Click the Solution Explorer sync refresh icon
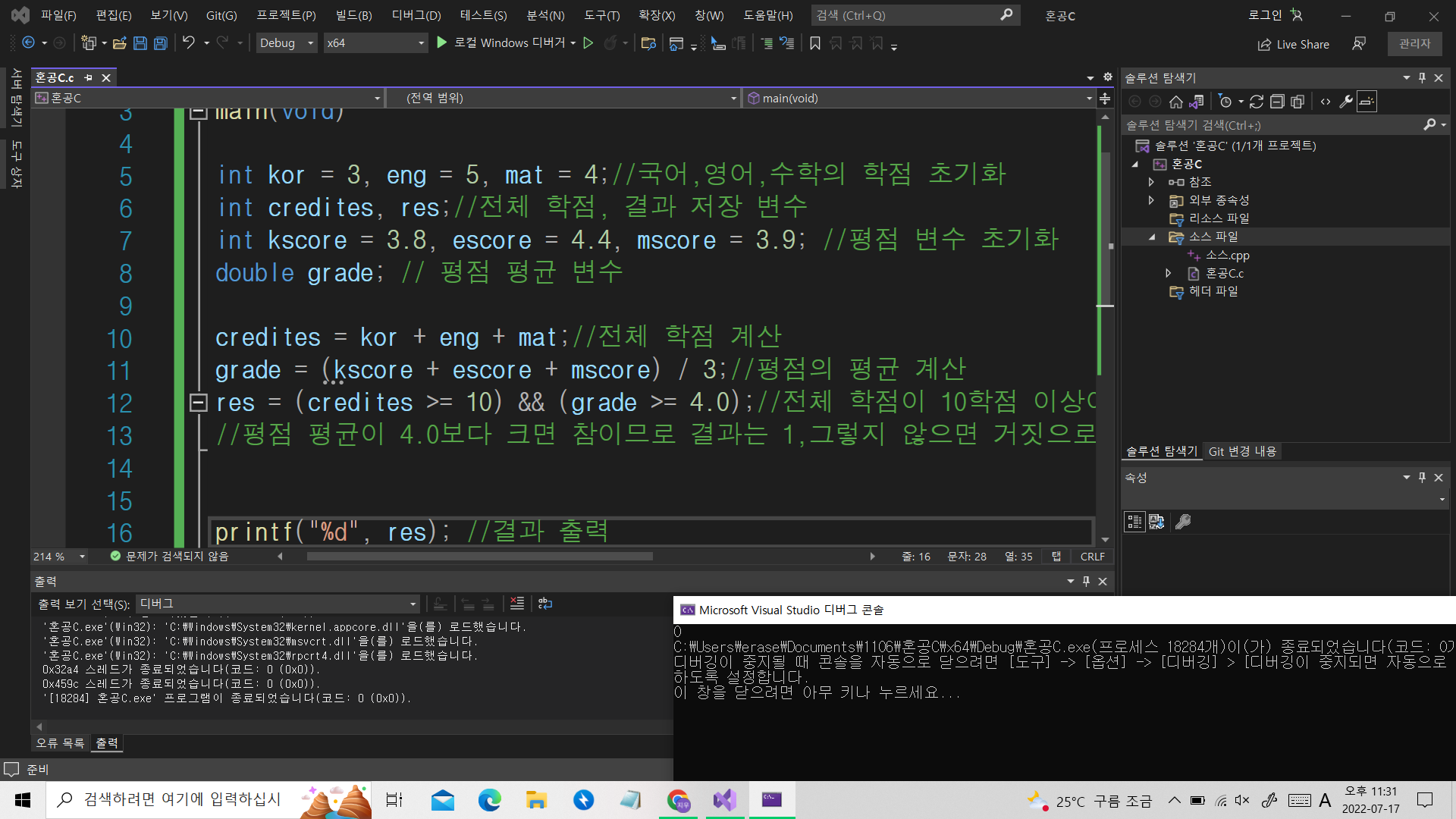The height and width of the screenshot is (819, 1456). coord(1257,102)
